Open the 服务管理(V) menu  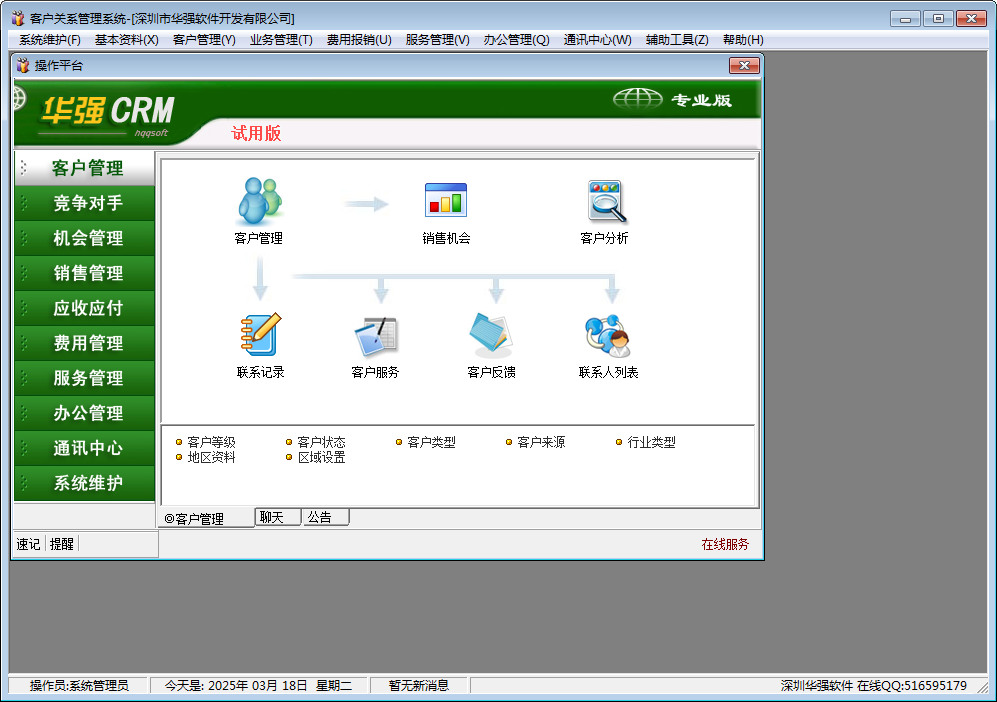click(x=437, y=40)
